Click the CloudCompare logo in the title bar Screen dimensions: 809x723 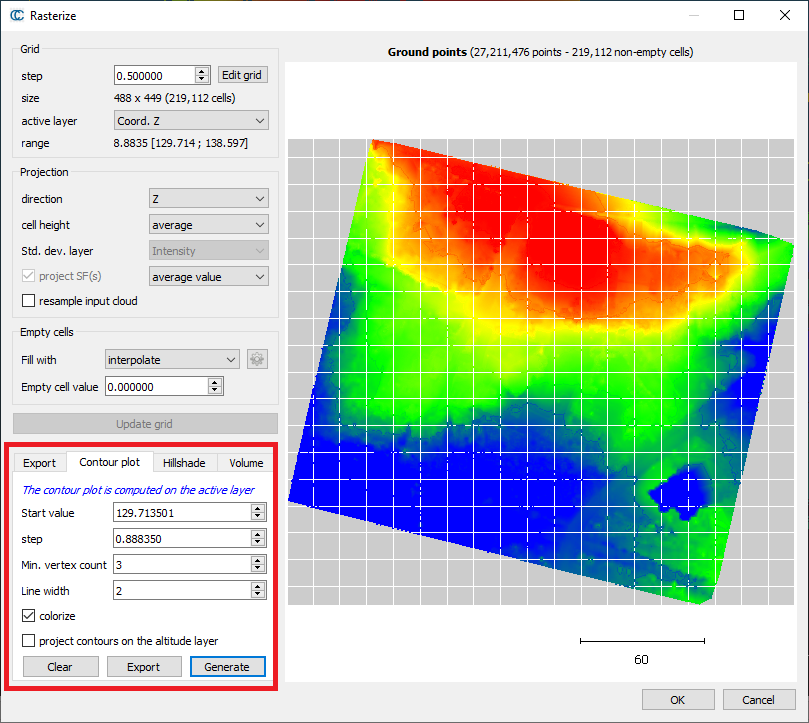click(x=17, y=15)
